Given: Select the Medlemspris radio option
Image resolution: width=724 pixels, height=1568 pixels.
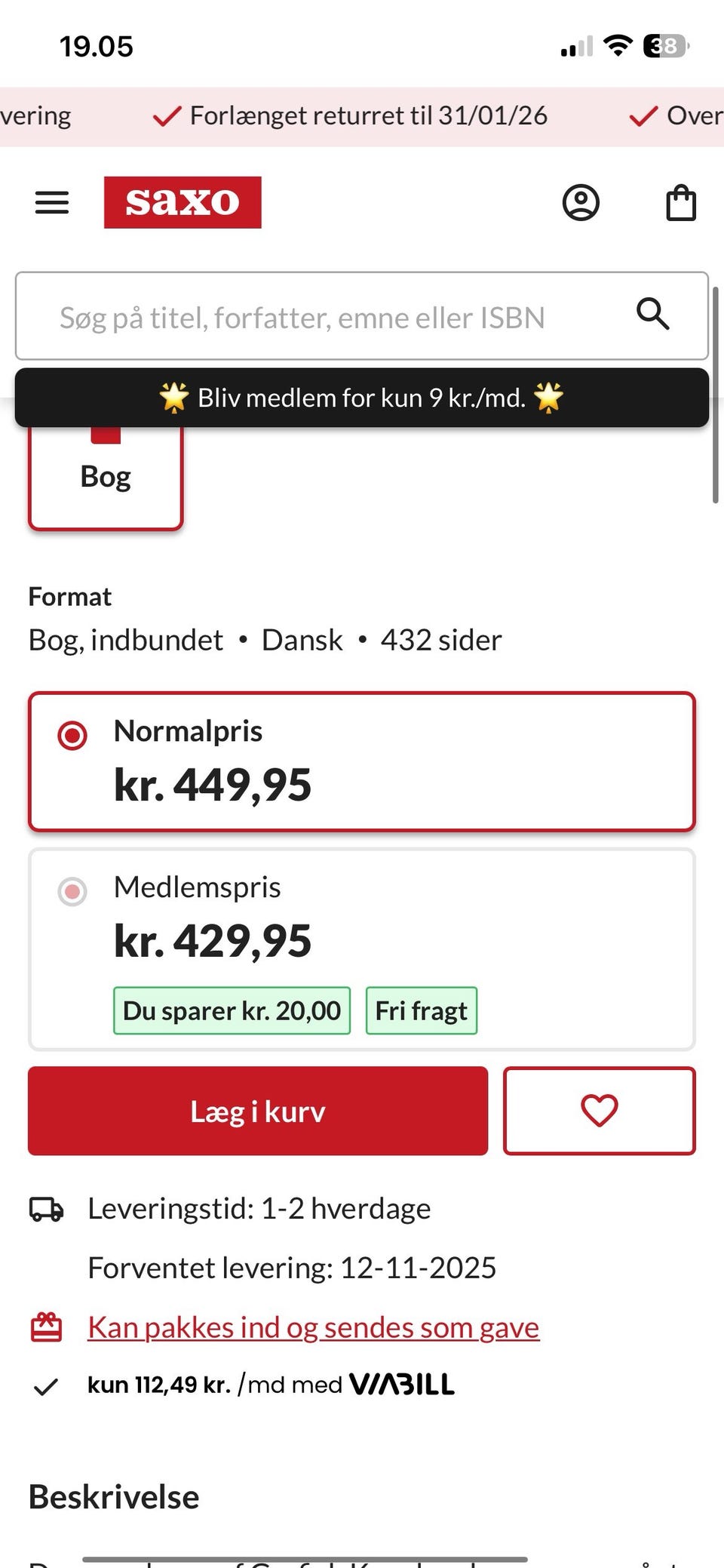Looking at the screenshot, I should click(x=72, y=891).
